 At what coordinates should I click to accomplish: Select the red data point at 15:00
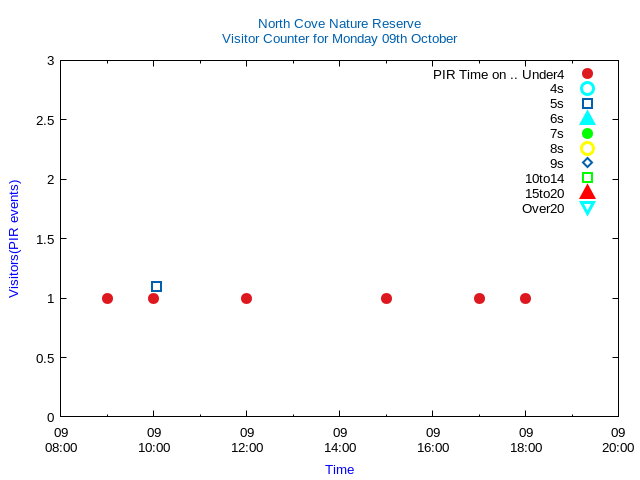tap(386, 298)
